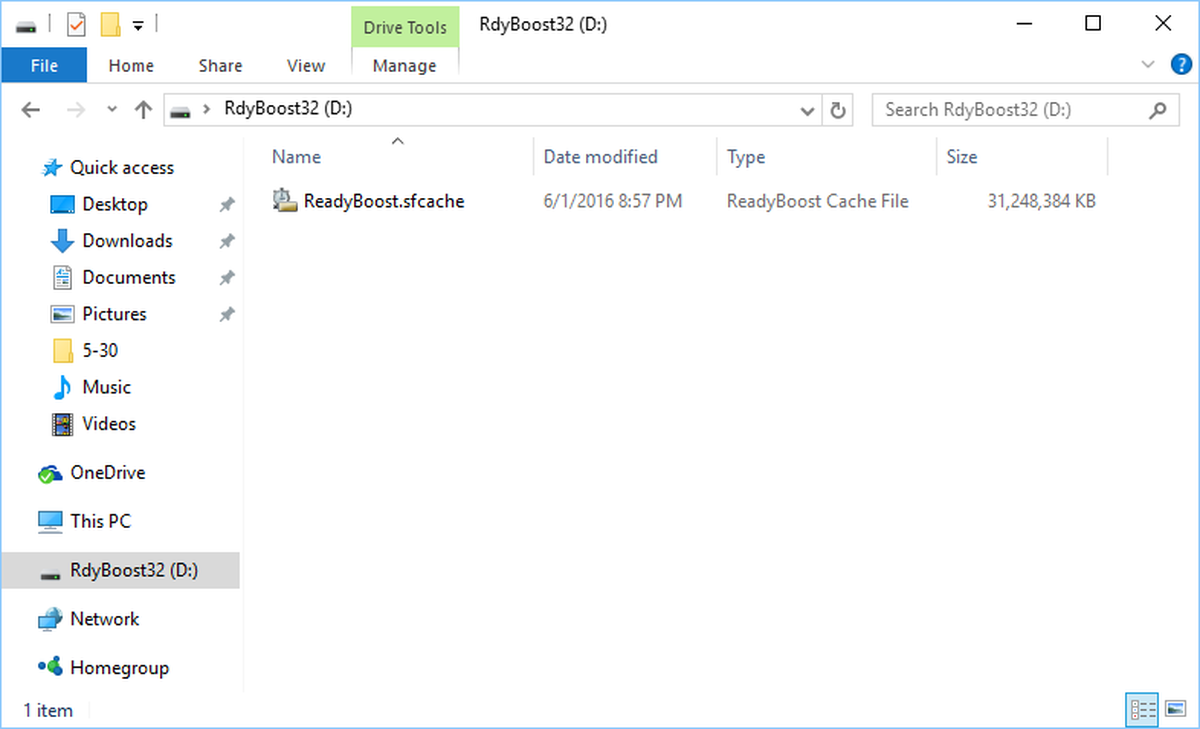Refresh the folder with the refresh icon
Screen dimensions: 1200x729
coord(838,110)
